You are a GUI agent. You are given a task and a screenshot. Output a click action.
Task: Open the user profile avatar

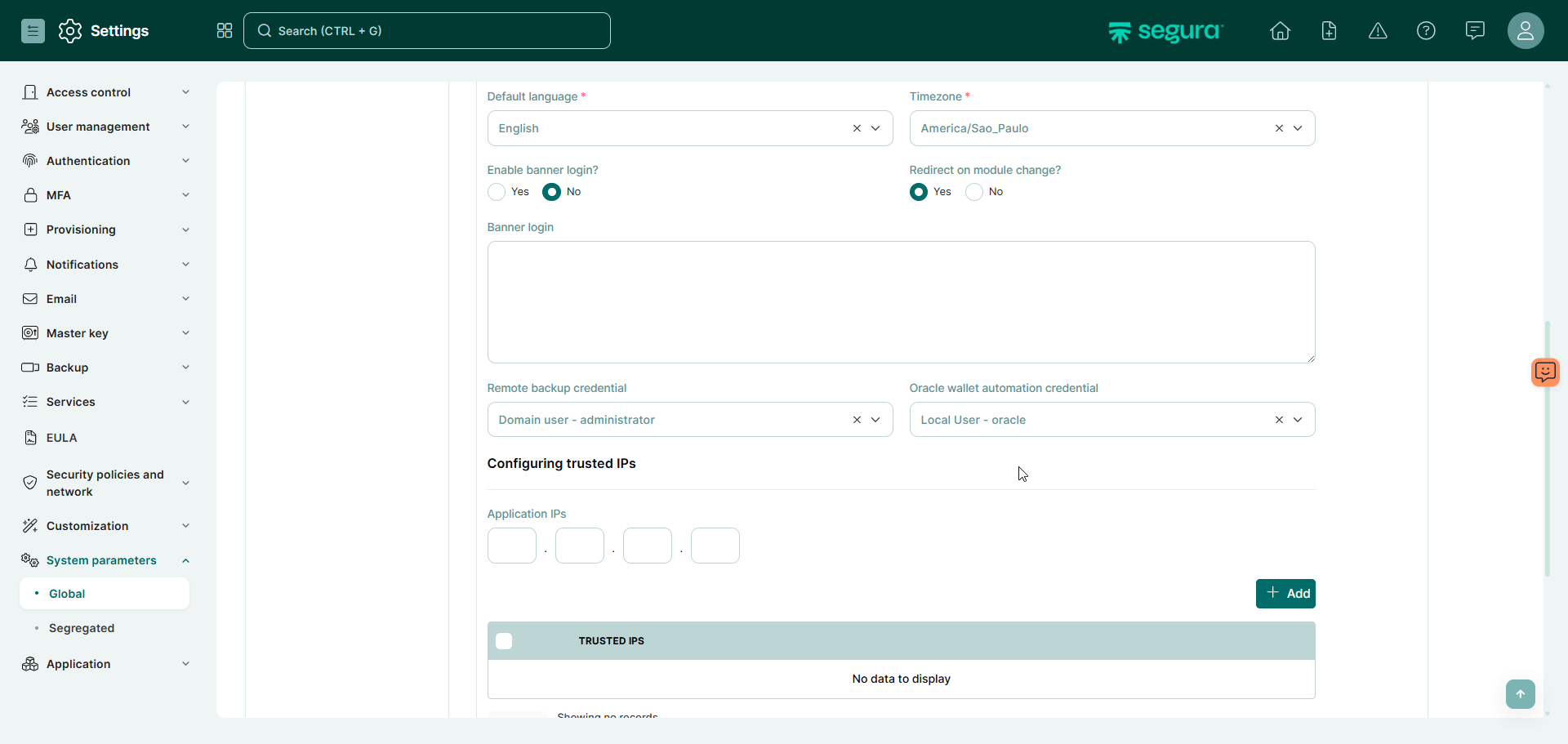(1525, 31)
